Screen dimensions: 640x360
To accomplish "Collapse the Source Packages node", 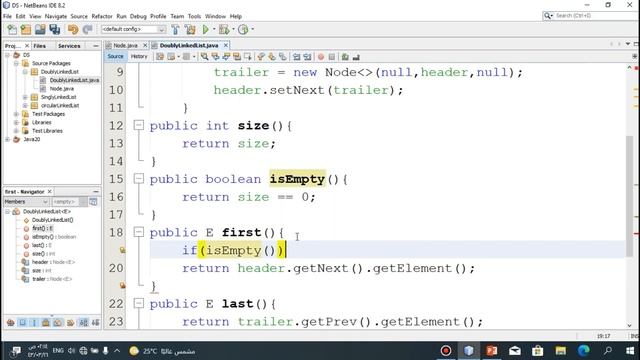I will [x=16, y=63].
